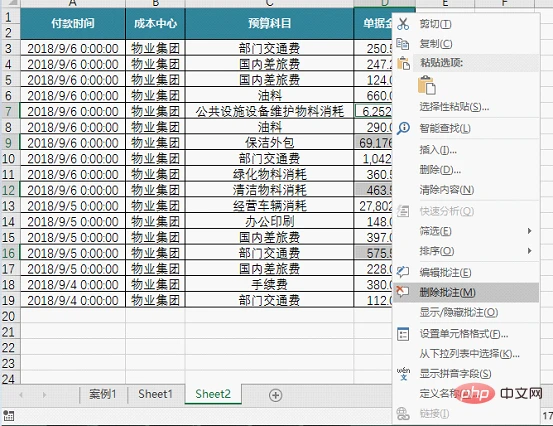Click the delete comment icon
553x426 pixels.
402,292
